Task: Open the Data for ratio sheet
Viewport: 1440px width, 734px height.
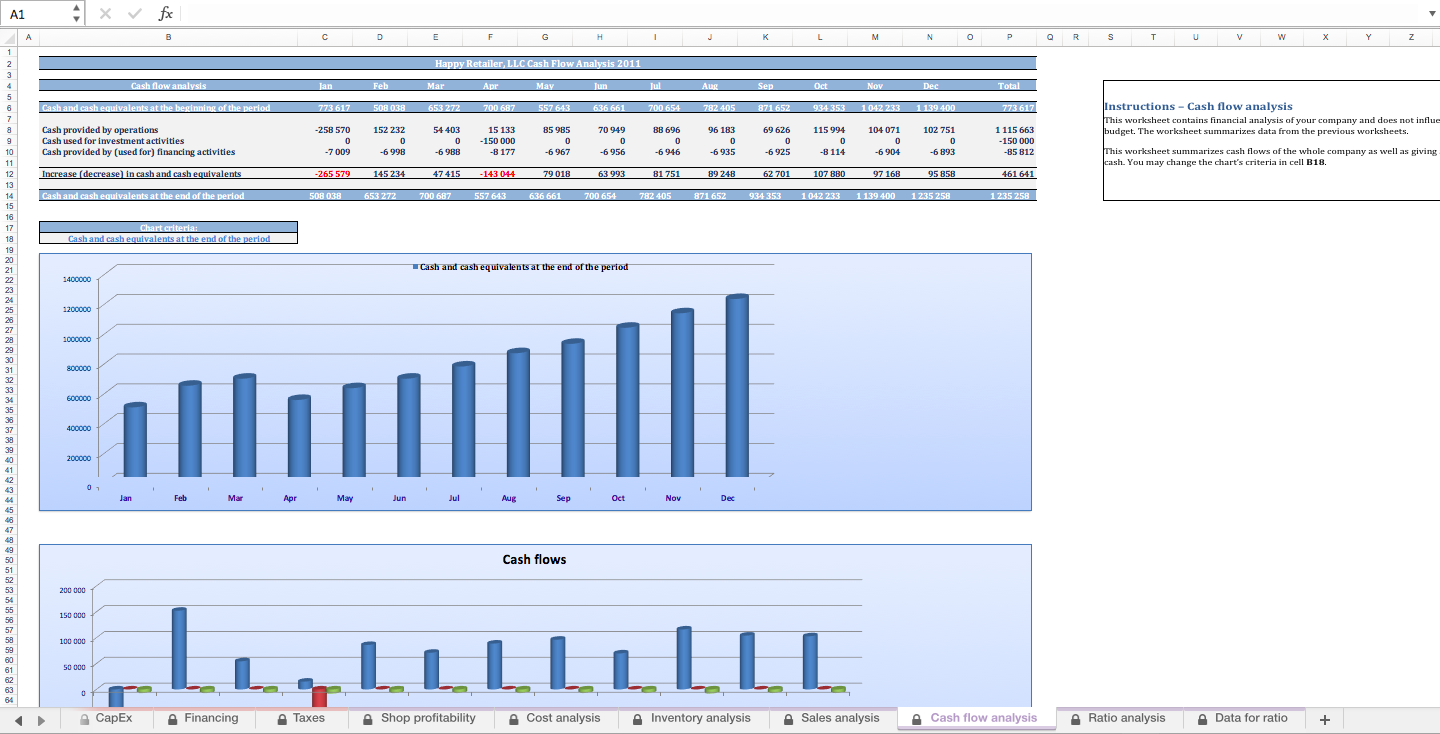Action: (1253, 718)
